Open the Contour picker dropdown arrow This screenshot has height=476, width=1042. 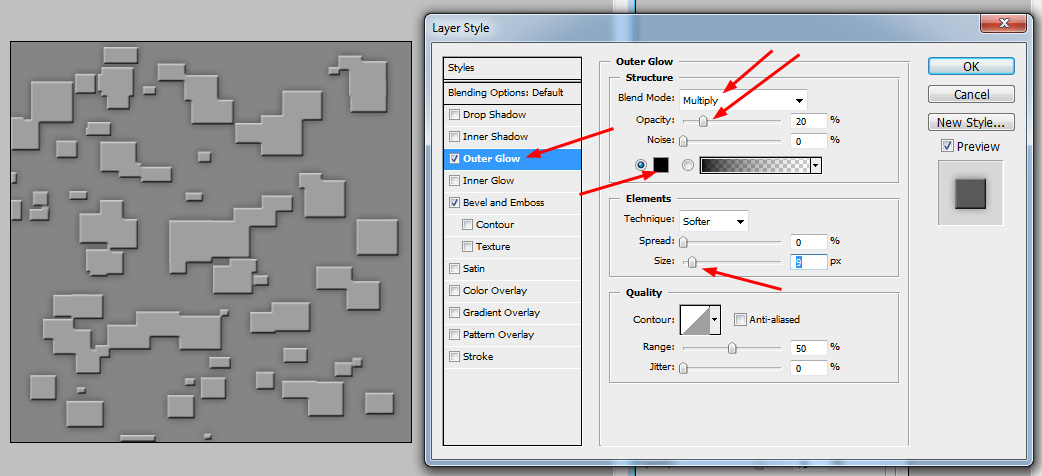pos(715,320)
